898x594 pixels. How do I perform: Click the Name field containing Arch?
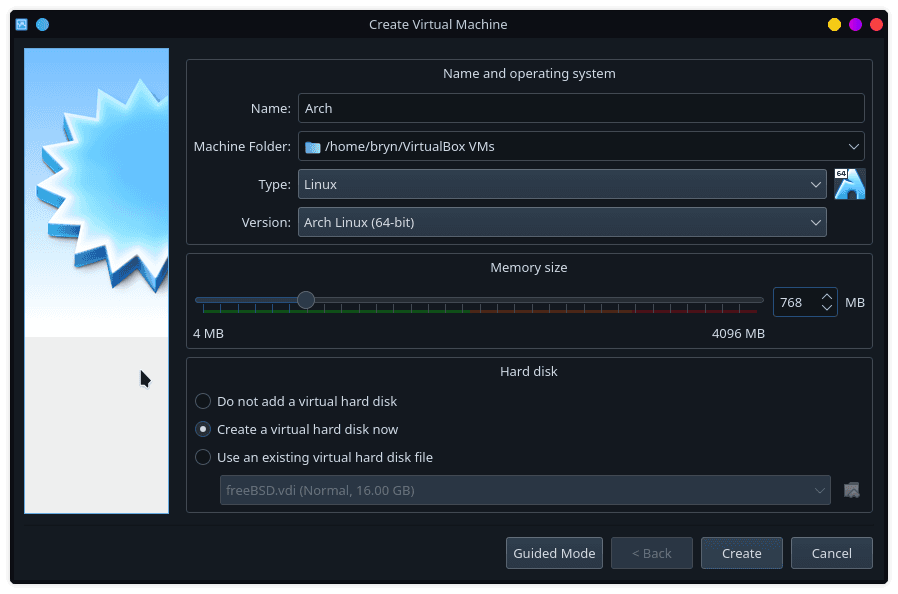click(x=581, y=108)
